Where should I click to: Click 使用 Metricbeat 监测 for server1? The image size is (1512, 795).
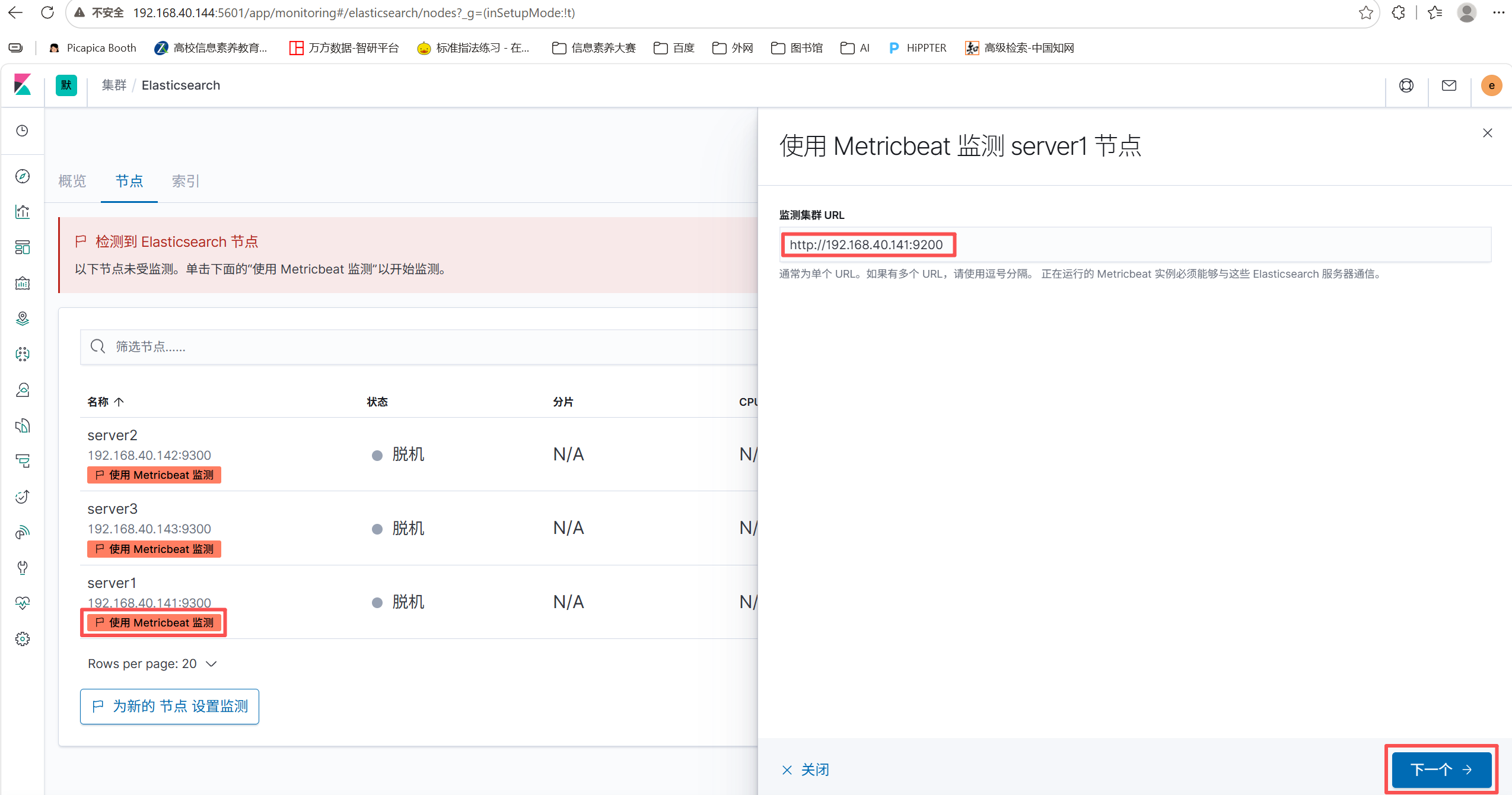click(154, 622)
